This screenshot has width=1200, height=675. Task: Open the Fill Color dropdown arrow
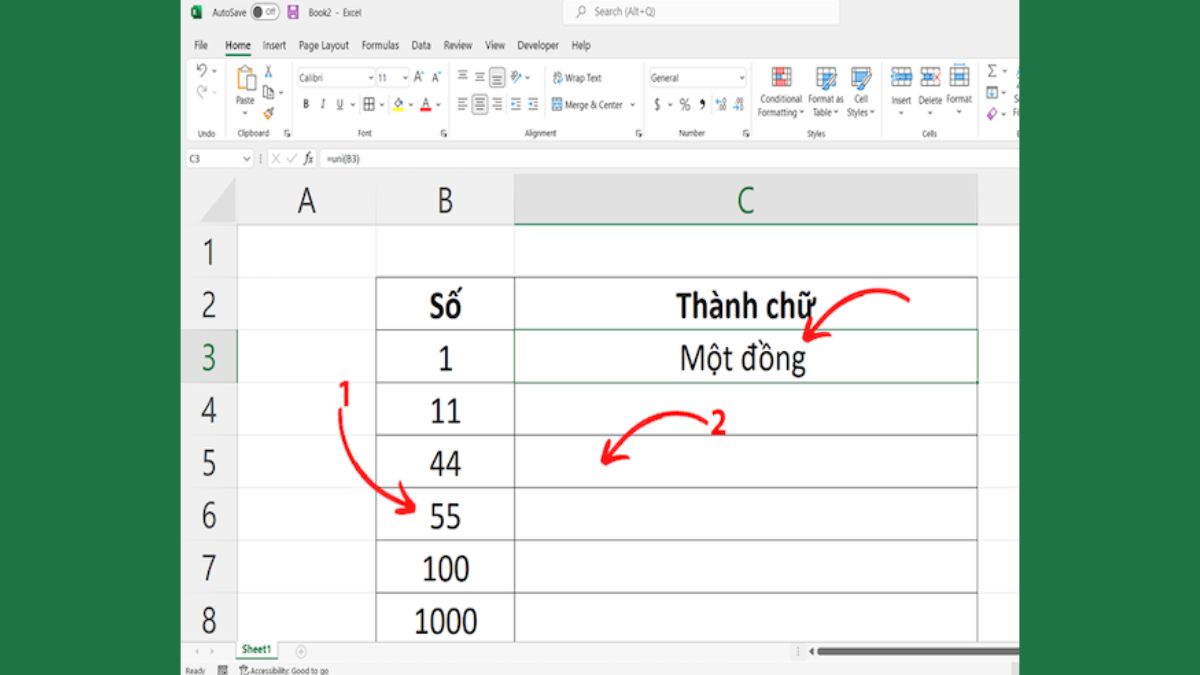pos(410,104)
